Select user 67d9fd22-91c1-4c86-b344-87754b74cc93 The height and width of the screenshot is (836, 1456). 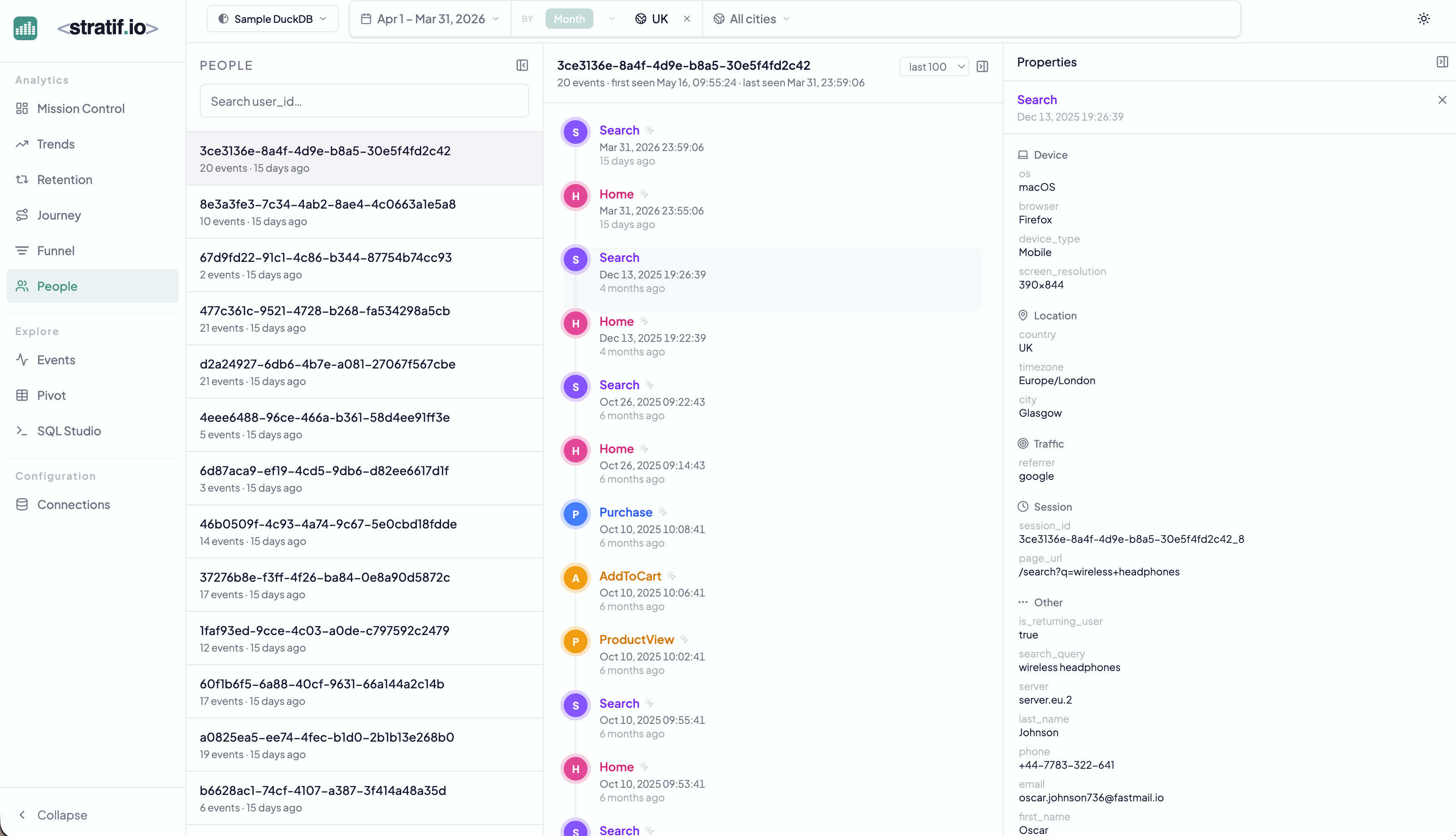(364, 265)
